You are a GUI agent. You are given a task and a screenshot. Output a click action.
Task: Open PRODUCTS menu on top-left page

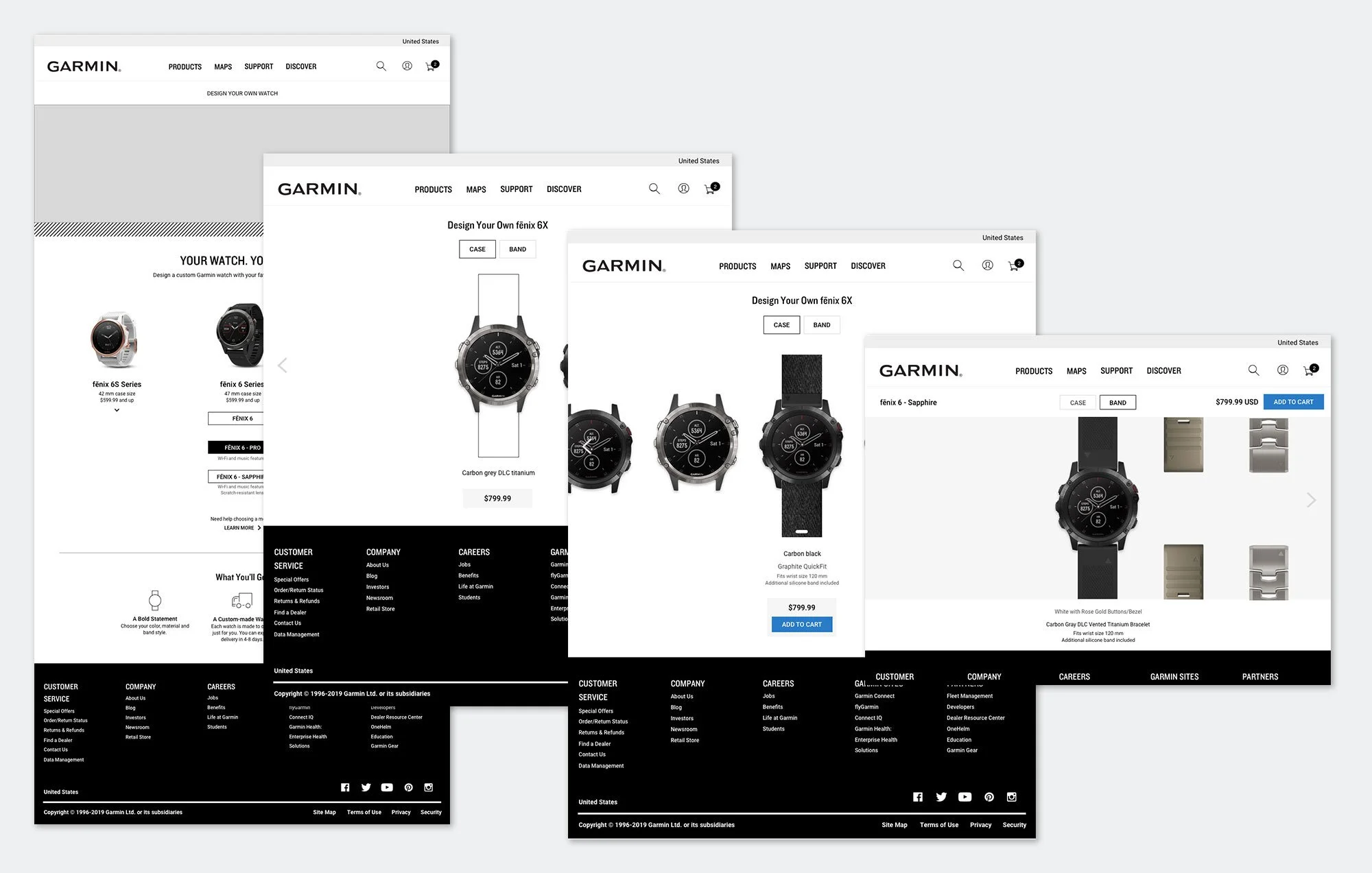185,67
